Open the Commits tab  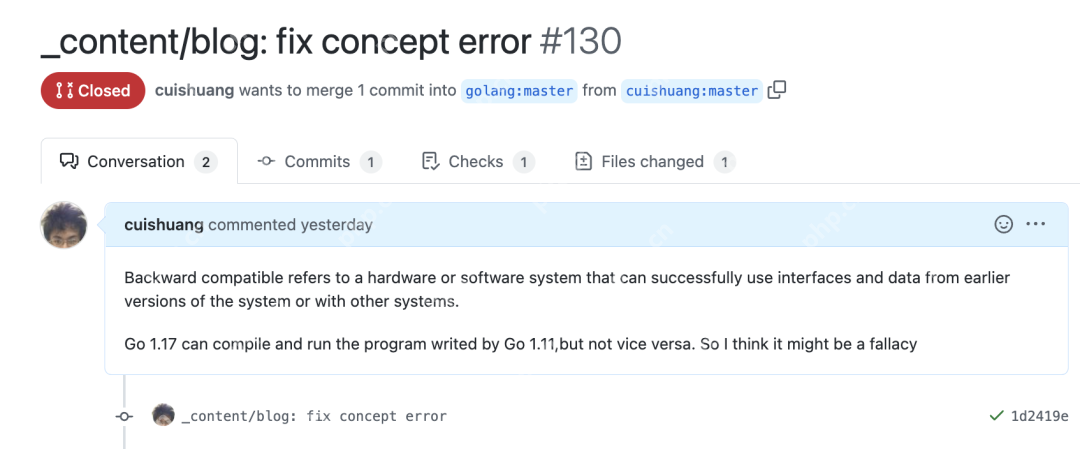click(x=318, y=161)
